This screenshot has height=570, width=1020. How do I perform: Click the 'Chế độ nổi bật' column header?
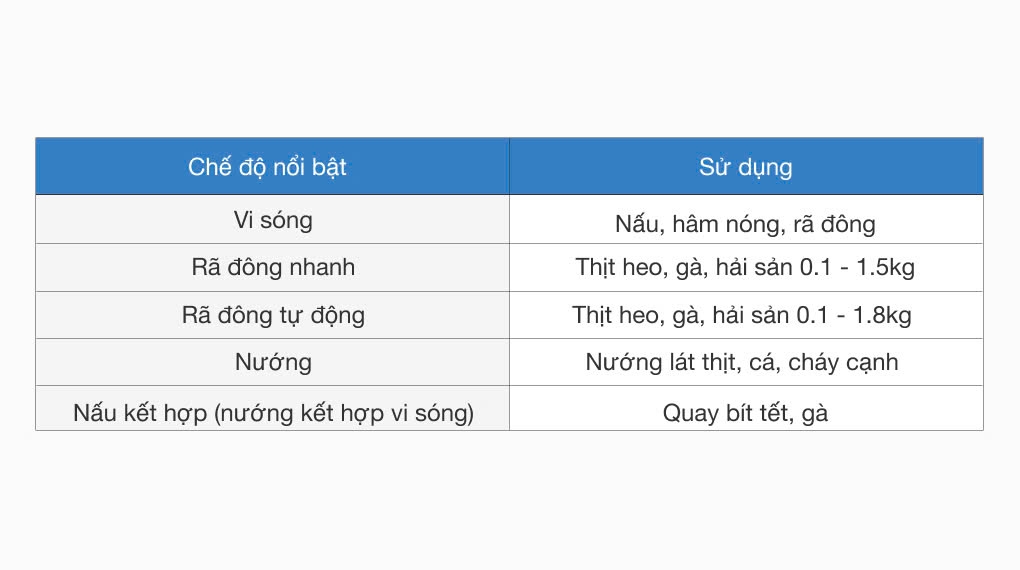(x=273, y=167)
